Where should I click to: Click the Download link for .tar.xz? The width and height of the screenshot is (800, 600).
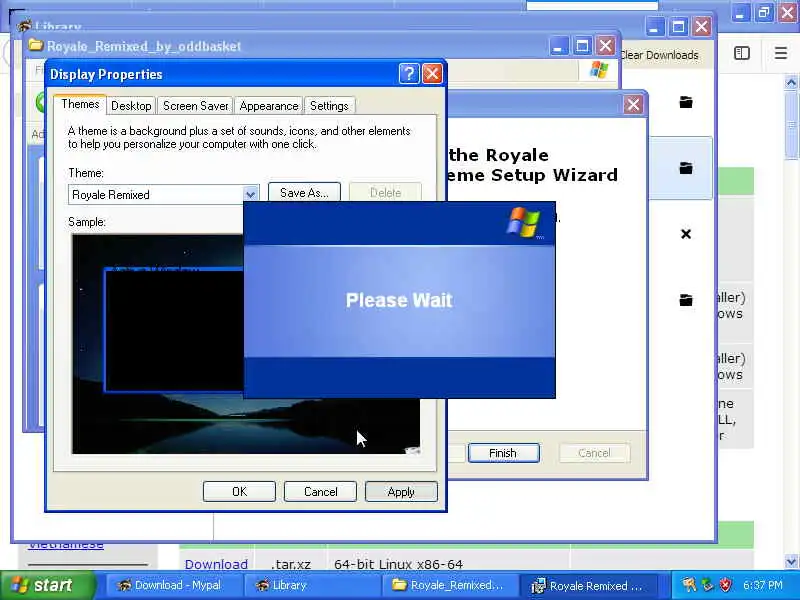(x=216, y=564)
